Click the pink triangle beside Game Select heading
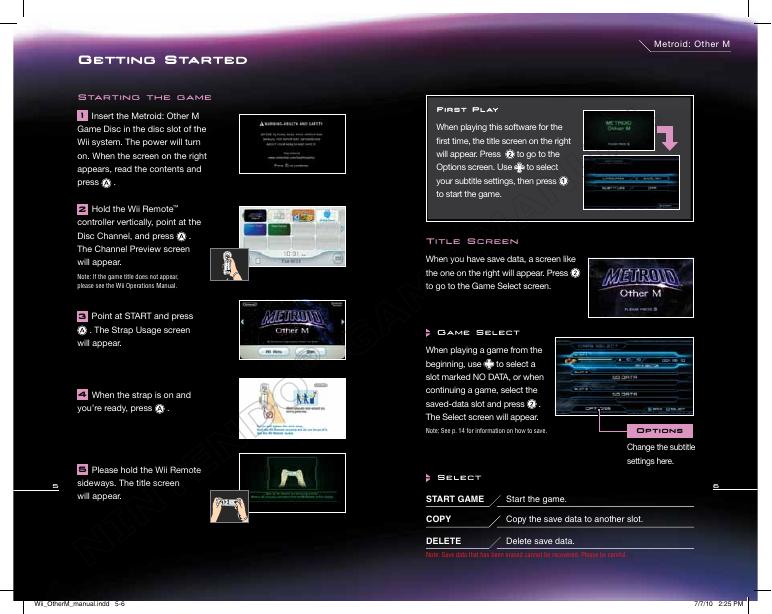Viewport: 772px width, 614px height. pos(428,333)
